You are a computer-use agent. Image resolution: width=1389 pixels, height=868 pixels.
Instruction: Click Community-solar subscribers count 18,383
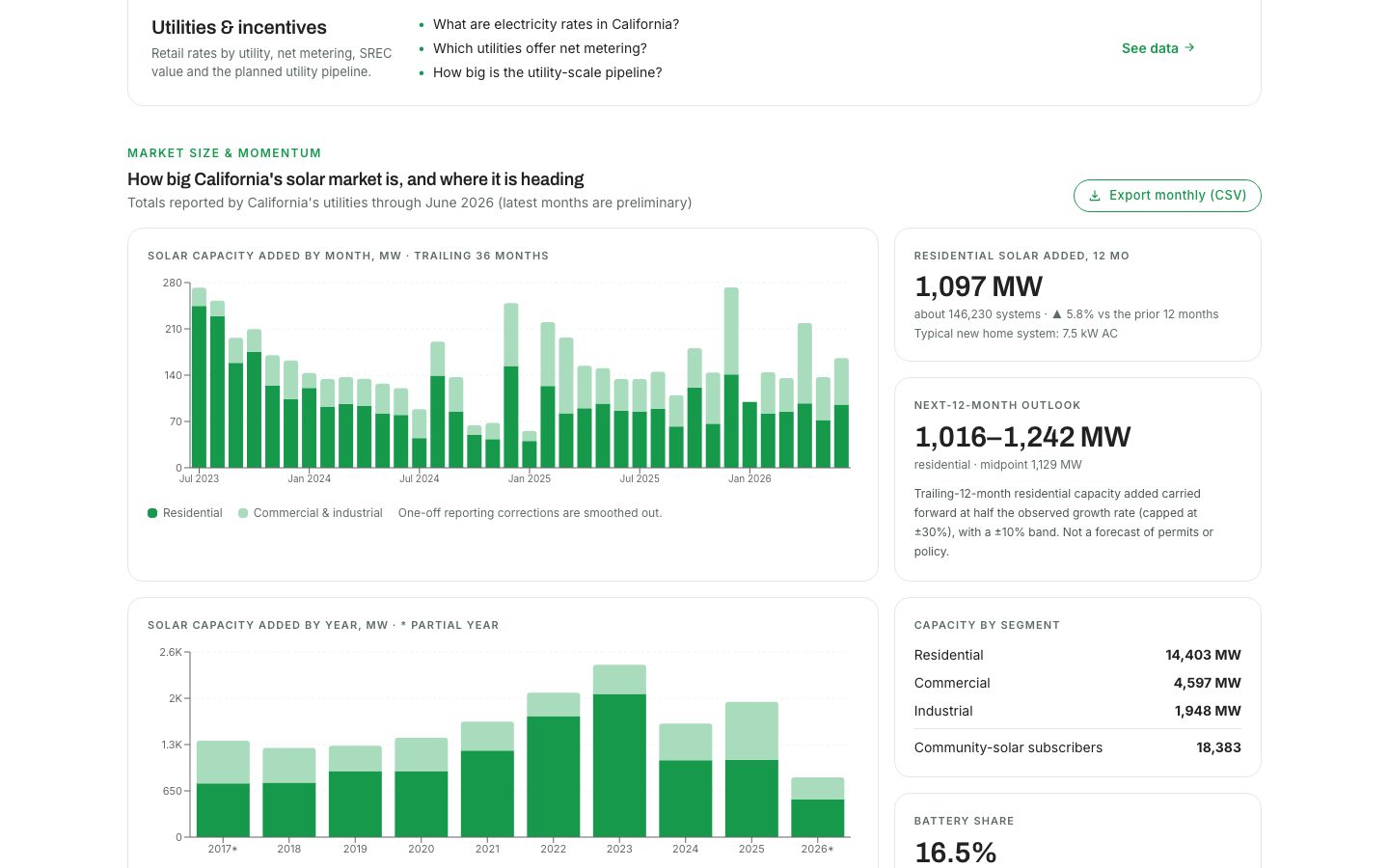point(1218,747)
